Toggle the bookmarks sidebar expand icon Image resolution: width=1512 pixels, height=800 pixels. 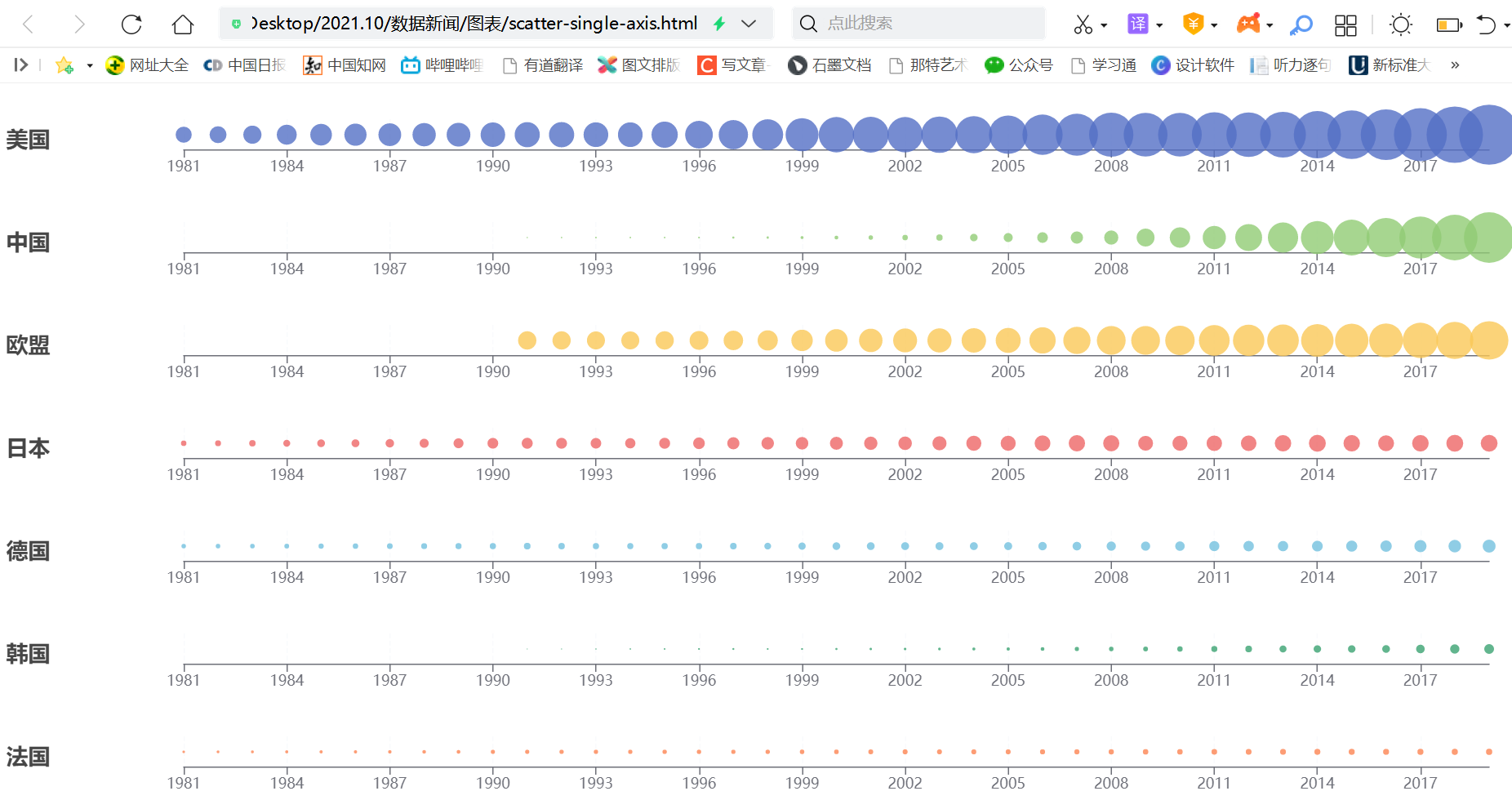(x=21, y=64)
